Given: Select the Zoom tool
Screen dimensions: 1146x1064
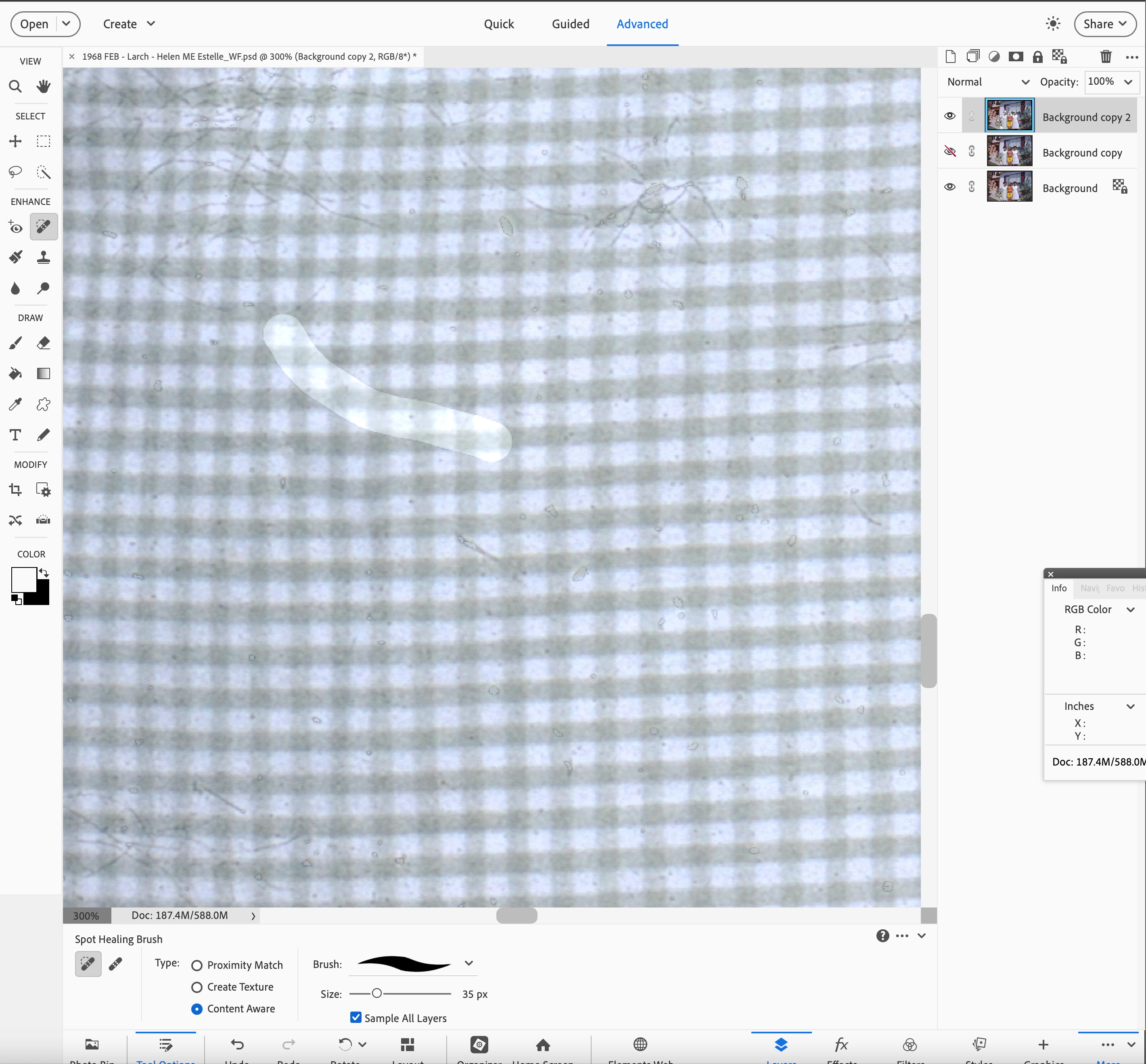Looking at the screenshot, I should [x=16, y=86].
